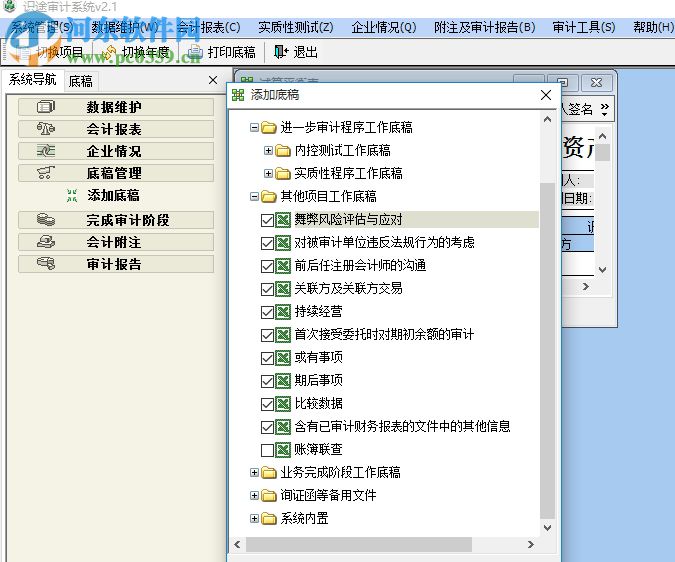Collapse 进一步审计程序工作底稿 node
The height and width of the screenshot is (562, 675).
pyautogui.click(x=254, y=127)
